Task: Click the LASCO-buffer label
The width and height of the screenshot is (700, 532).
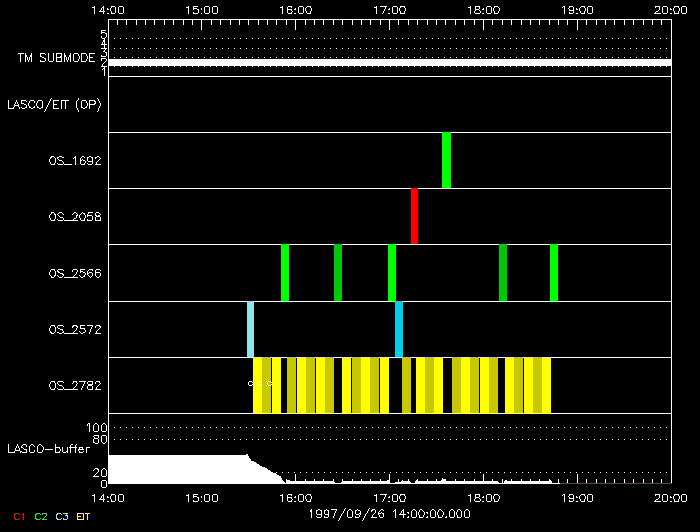Action: coord(50,449)
